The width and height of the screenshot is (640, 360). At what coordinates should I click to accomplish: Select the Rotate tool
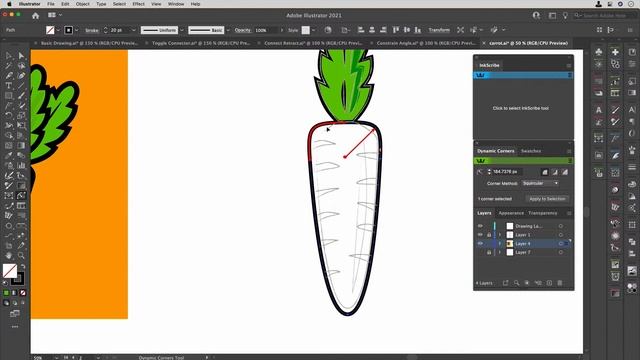[x=9, y=116]
